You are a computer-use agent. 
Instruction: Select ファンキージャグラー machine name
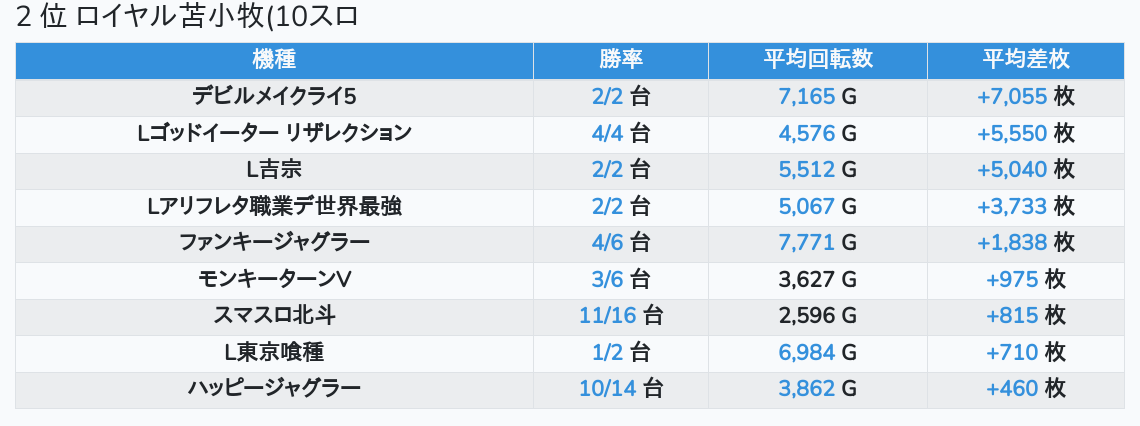274,243
